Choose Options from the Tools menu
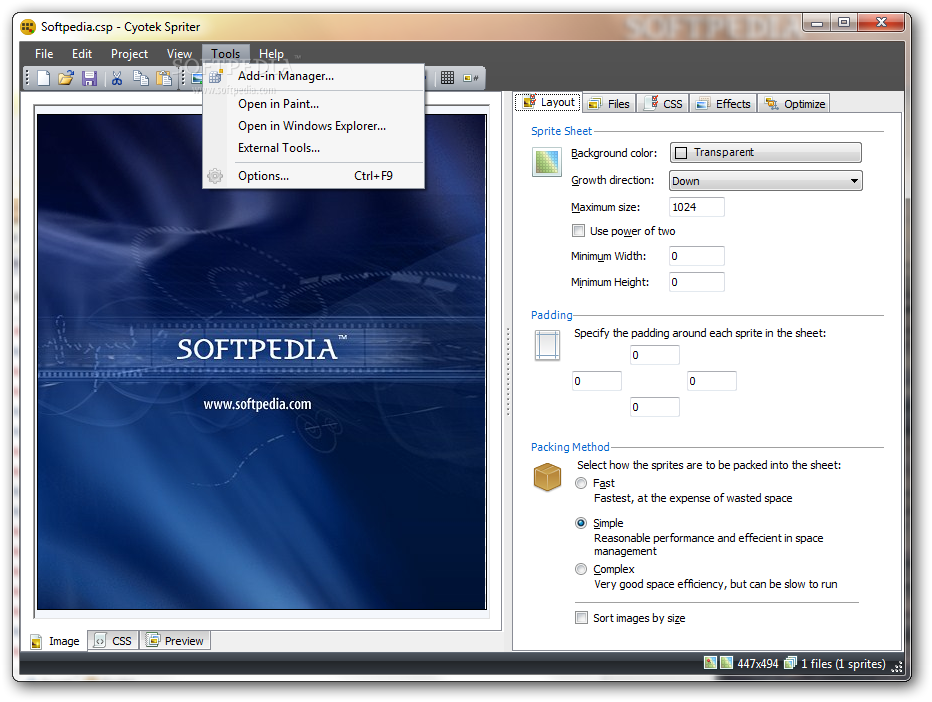The width and height of the screenshot is (932, 702). (x=314, y=176)
